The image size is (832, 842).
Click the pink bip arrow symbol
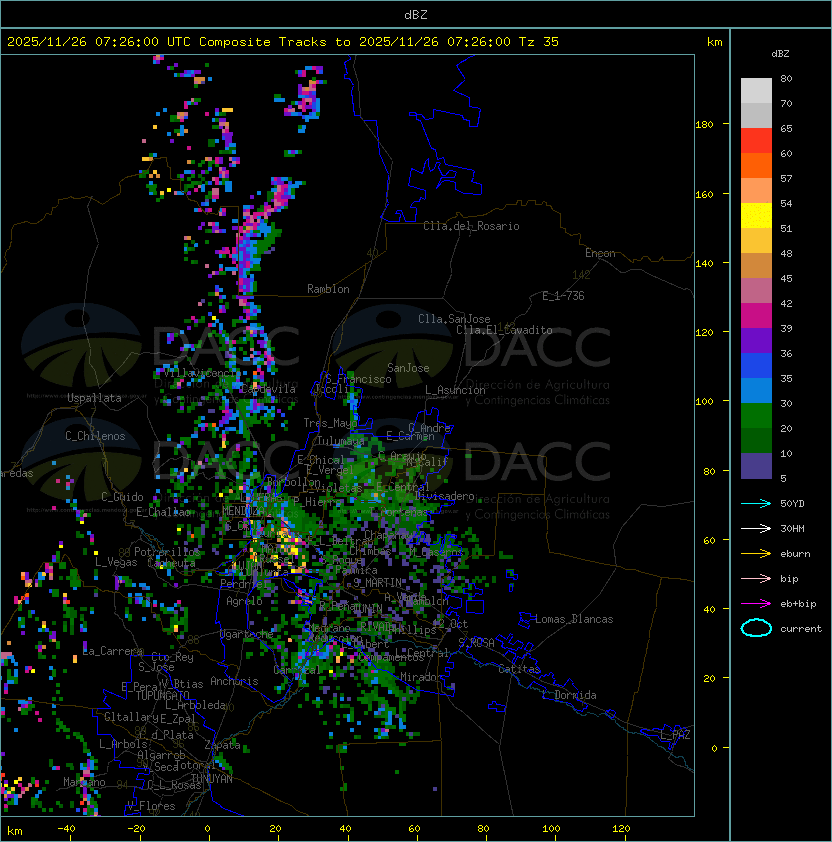756,579
